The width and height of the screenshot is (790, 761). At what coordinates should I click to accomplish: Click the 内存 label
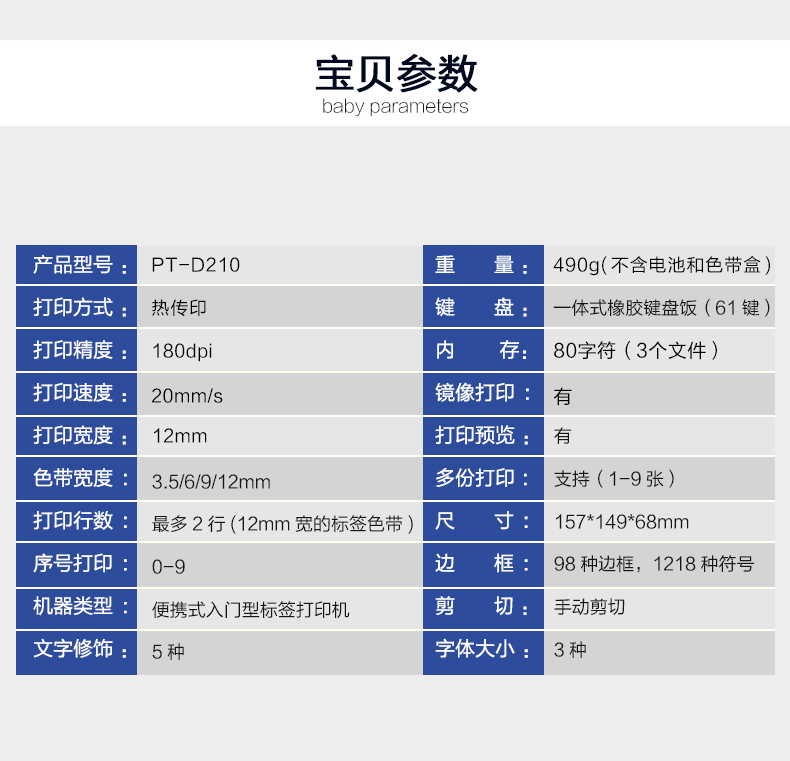(x=483, y=350)
